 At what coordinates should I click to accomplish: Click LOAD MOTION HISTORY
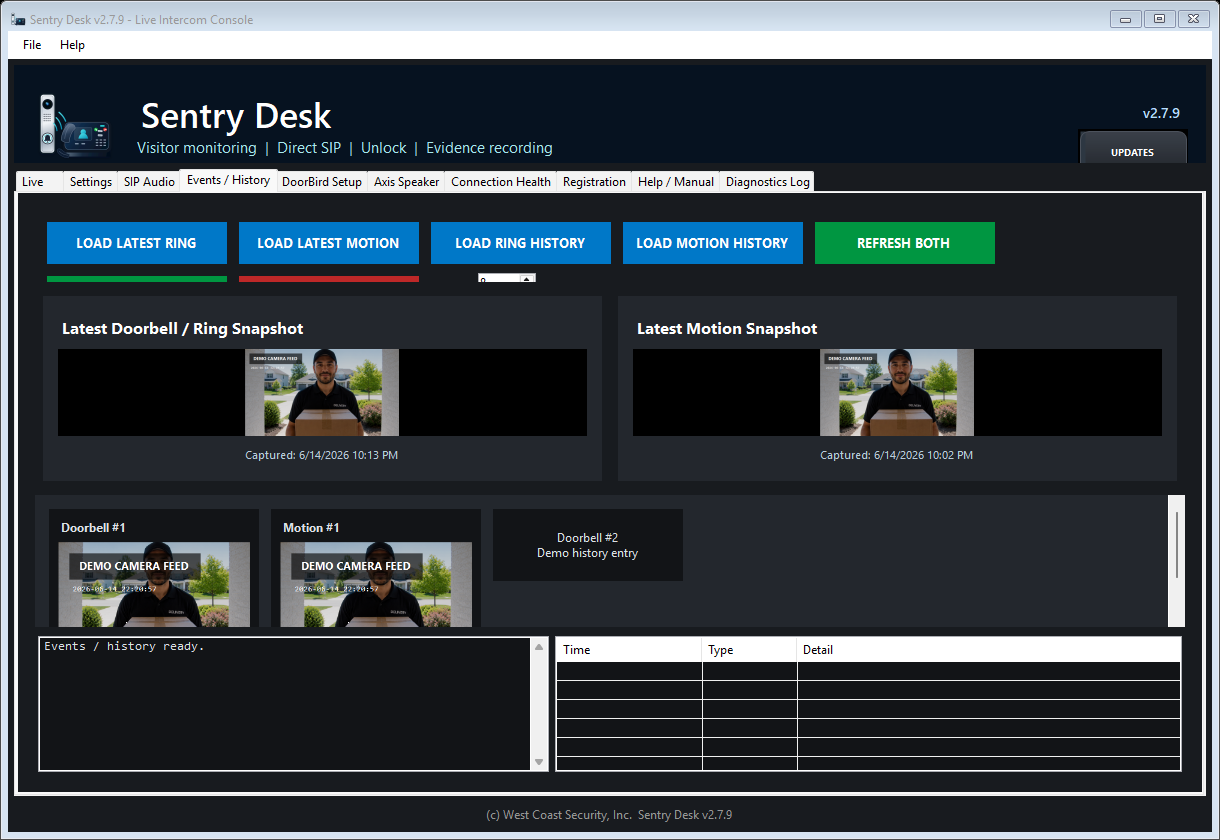pyautogui.click(x=713, y=243)
